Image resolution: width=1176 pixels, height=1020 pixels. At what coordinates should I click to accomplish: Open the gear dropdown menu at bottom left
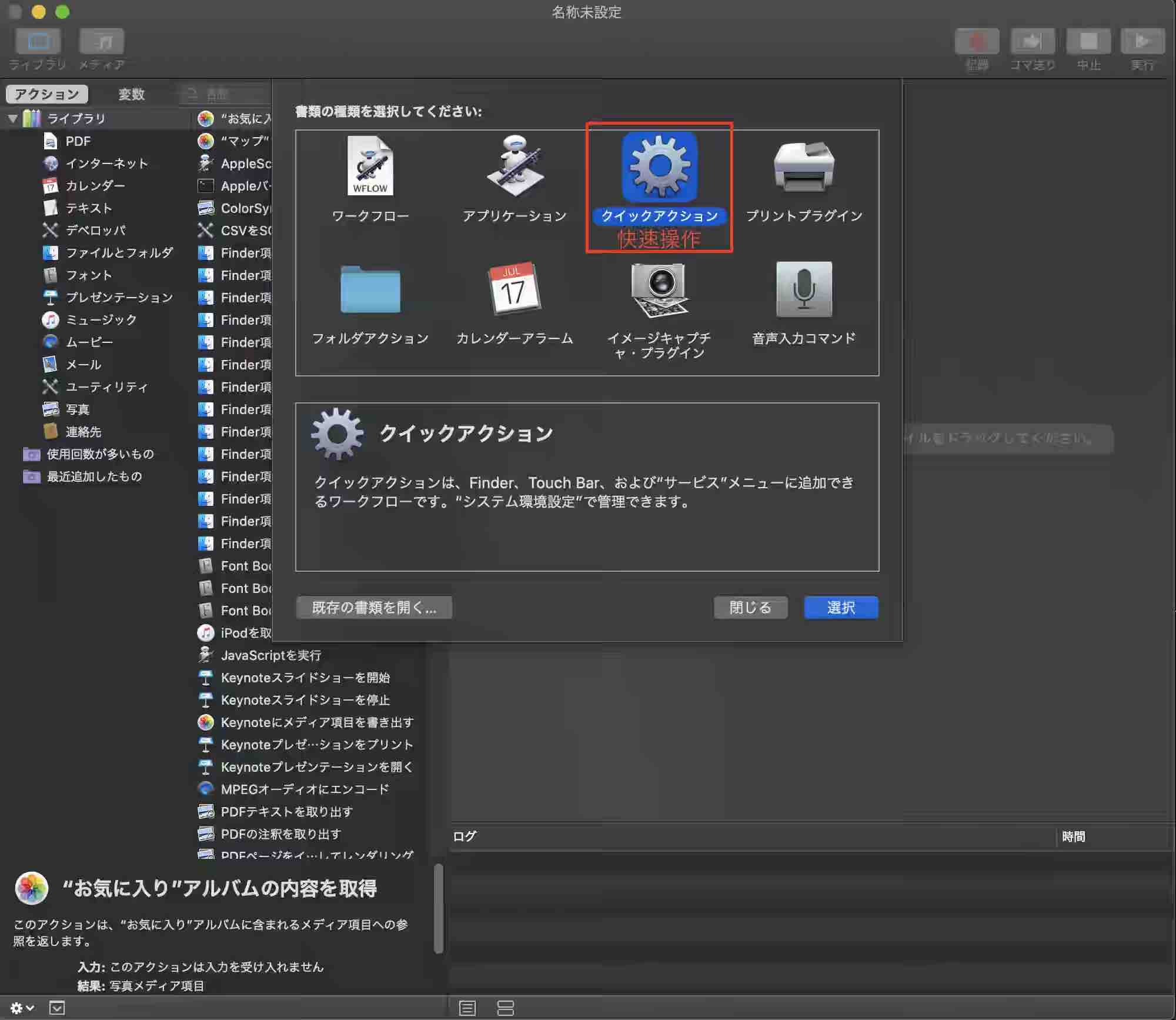click(x=22, y=1008)
